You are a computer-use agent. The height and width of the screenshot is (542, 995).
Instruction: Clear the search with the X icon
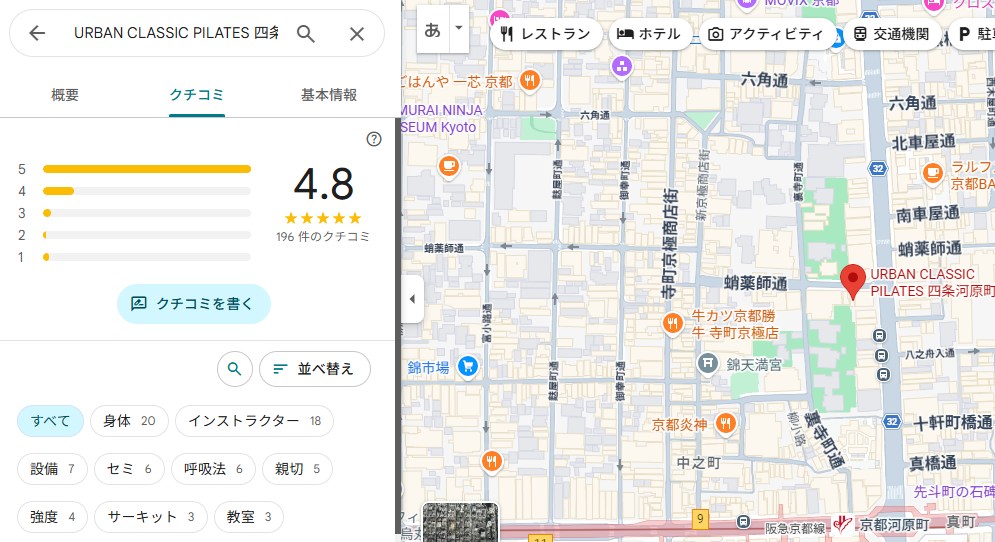[357, 33]
